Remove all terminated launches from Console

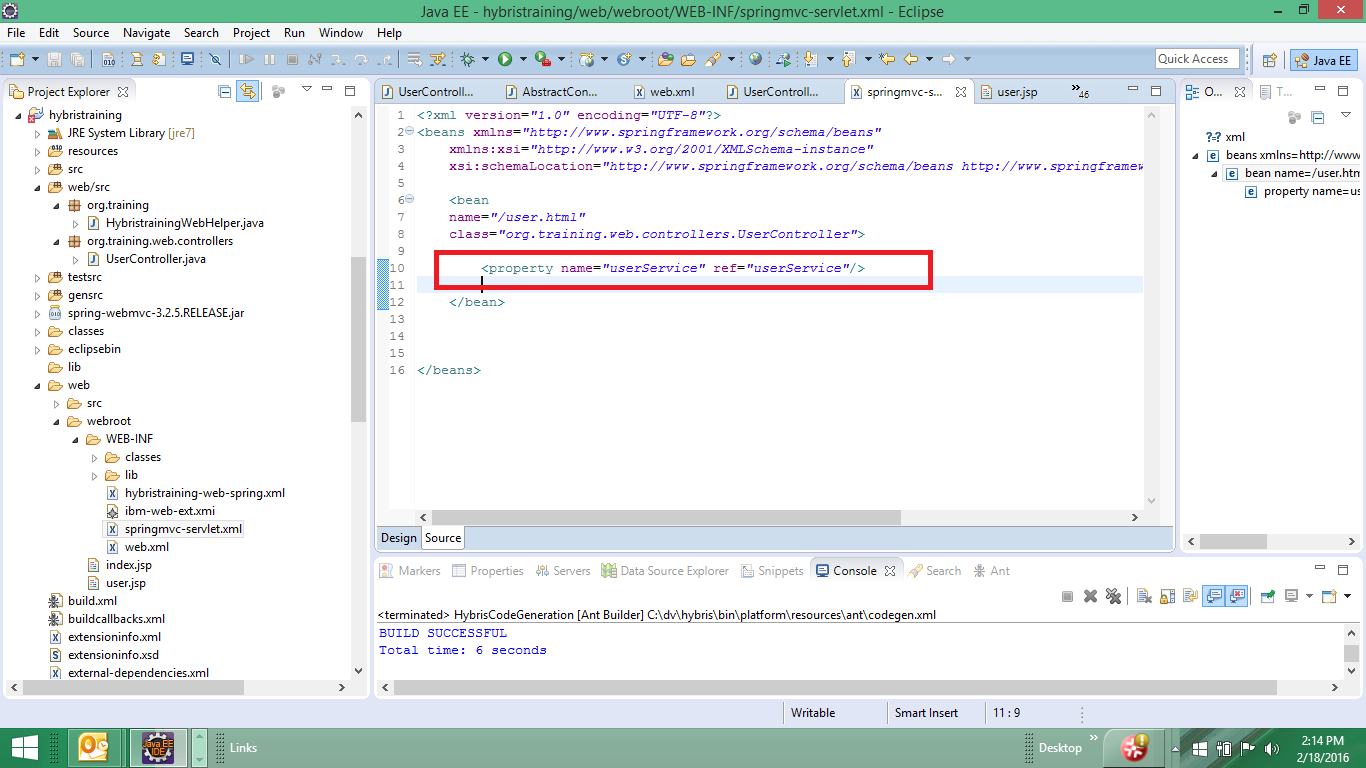[x=1115, y=596]
